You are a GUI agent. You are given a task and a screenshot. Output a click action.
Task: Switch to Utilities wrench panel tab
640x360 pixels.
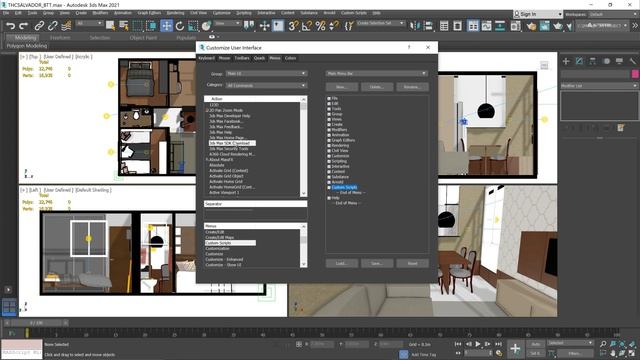pyautogui.click(x=633, y=61)
